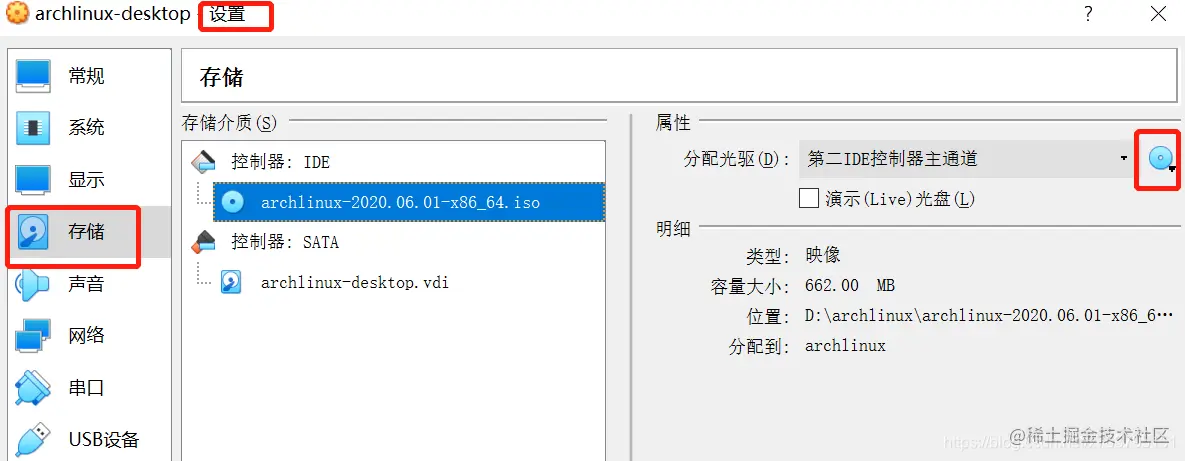Toggle the 演示(Live)光盘 checkbox

809,199
